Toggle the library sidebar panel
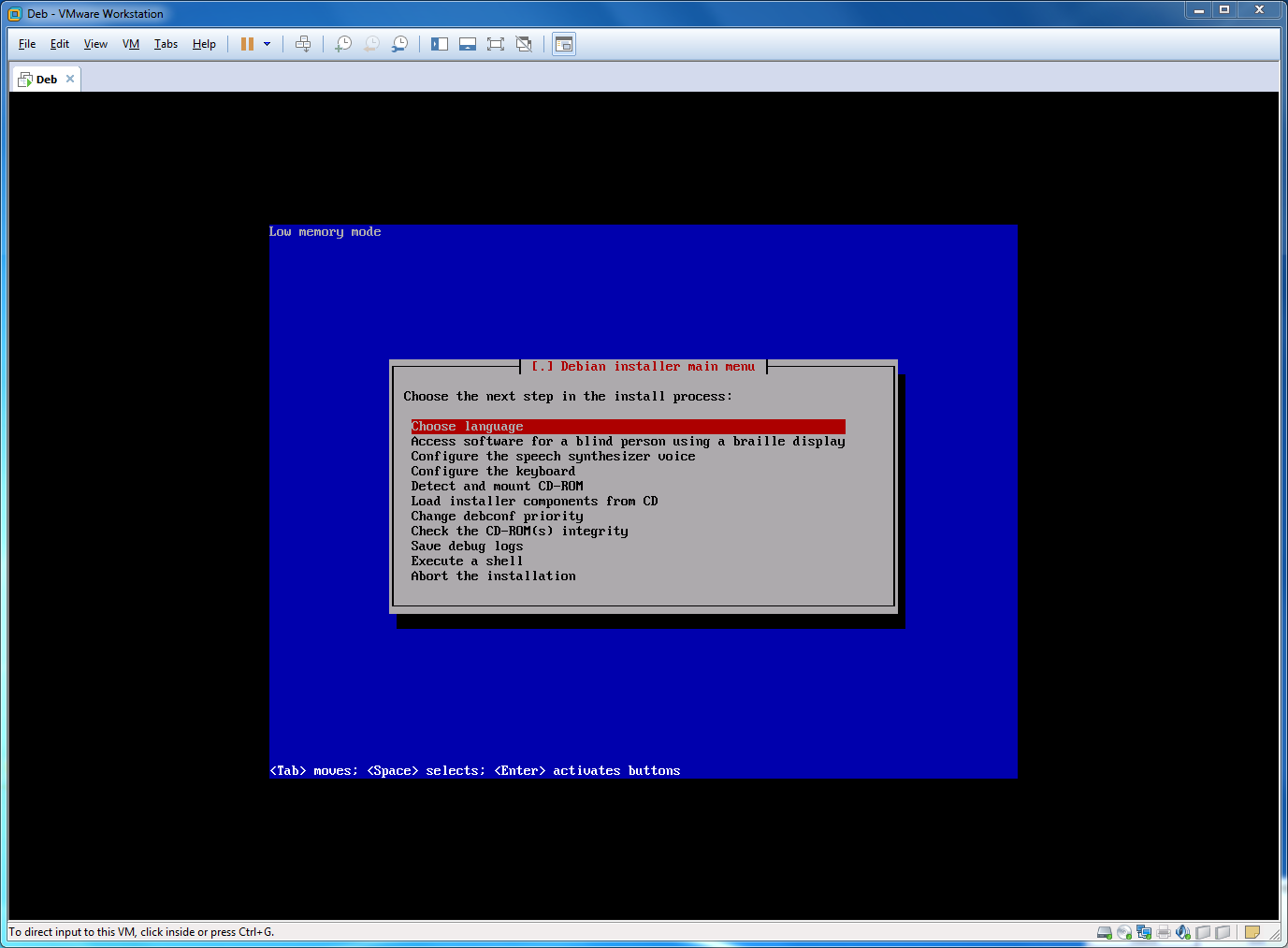1288x948 pixels. pyautogui.click(x=440, y=44)
